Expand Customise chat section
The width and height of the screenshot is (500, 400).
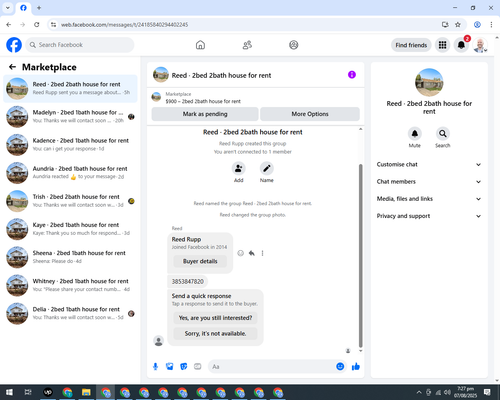tap(429, 164)
